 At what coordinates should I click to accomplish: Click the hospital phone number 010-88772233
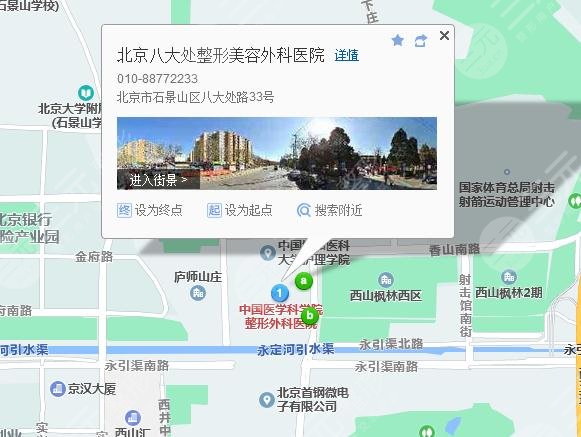[x=157, y=79]
